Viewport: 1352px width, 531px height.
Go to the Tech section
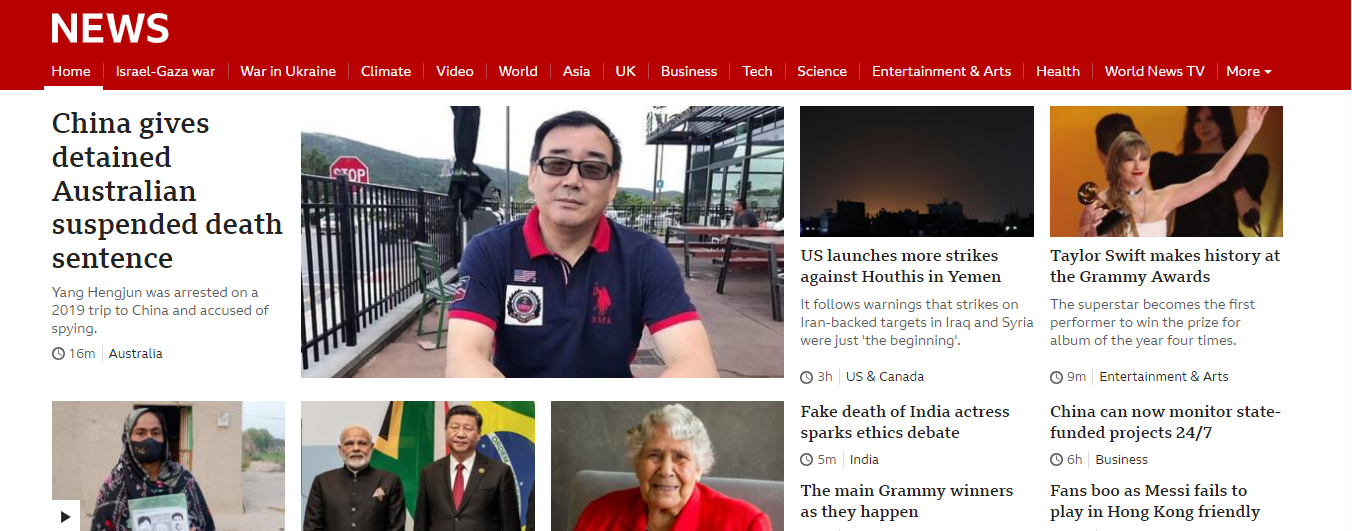tap(757, 71)
